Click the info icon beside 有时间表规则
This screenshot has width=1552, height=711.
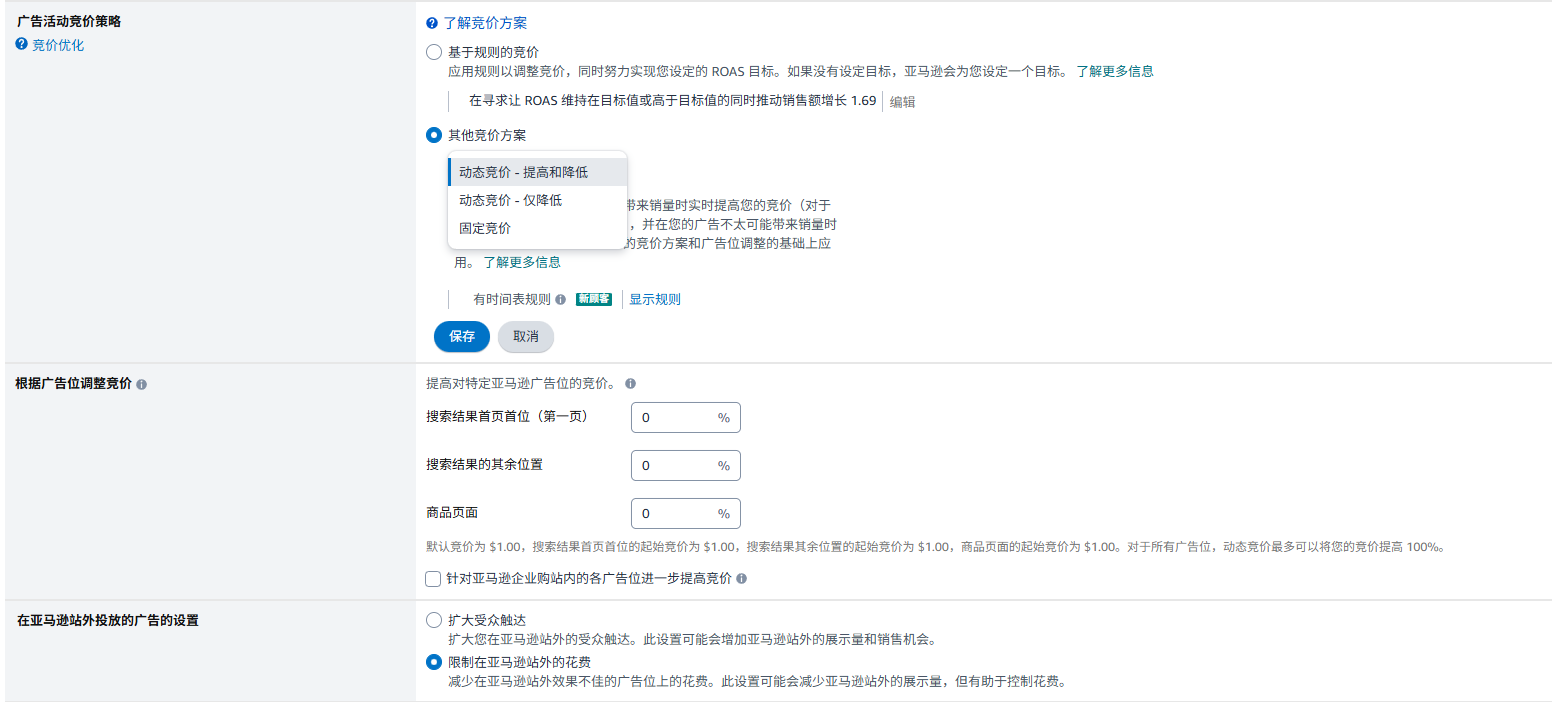click(561, 299)
